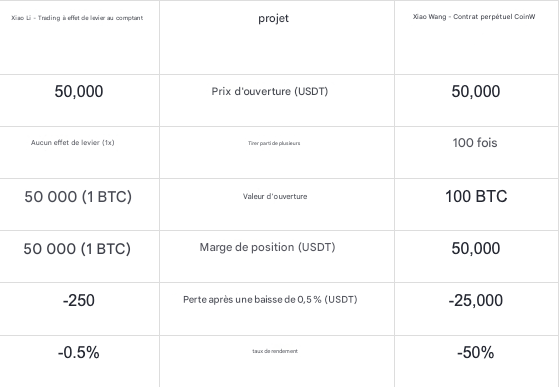The width and height of the screenshot is (559, 387).
Task: Click the 'Prix d'ouverture (USDT)' label
Action: (270, 91)
